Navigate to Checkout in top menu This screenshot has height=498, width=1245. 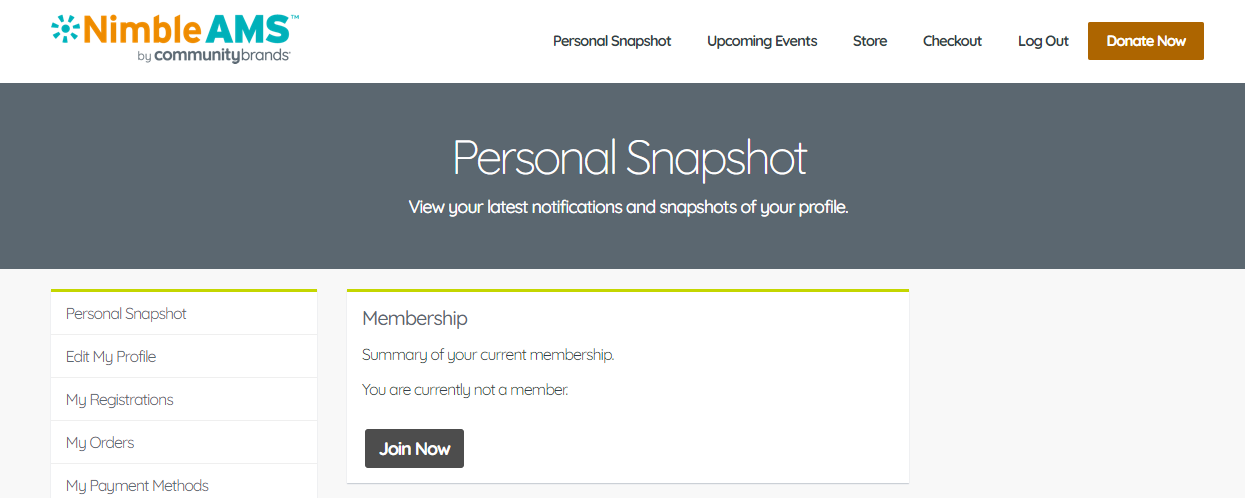click(x=952, y=41)
